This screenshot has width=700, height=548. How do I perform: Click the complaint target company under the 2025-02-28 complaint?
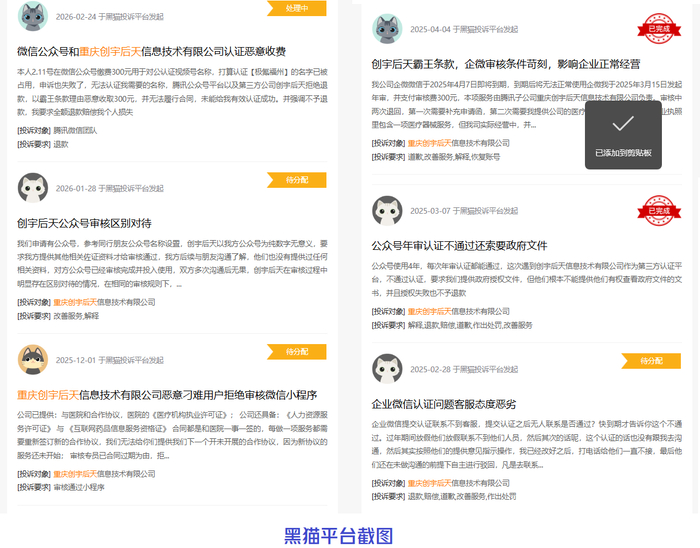pos(458,483)
